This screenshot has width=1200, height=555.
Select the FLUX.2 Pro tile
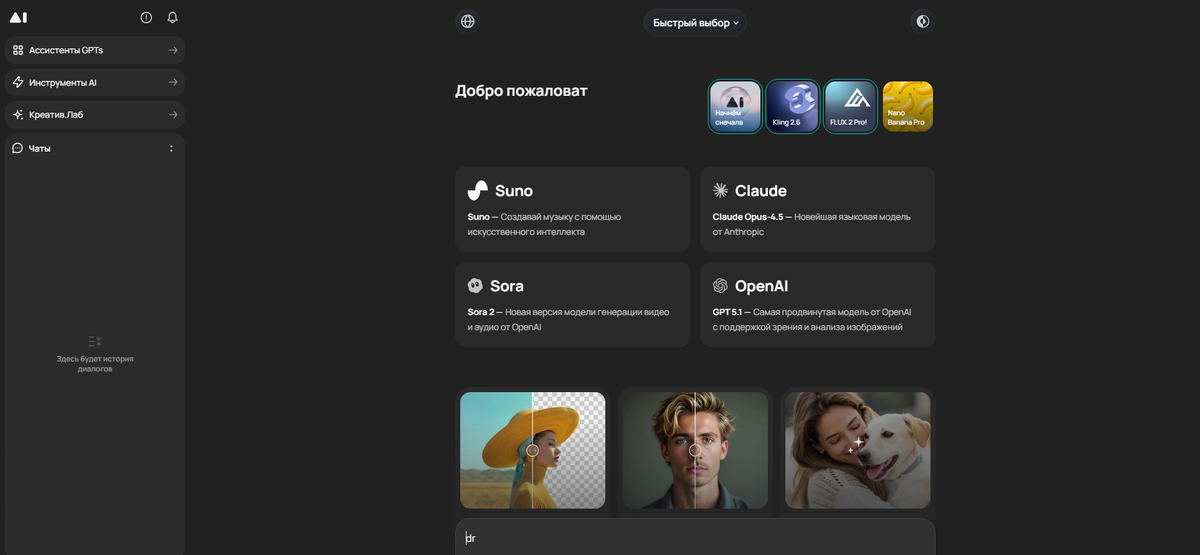pos(851,106)
